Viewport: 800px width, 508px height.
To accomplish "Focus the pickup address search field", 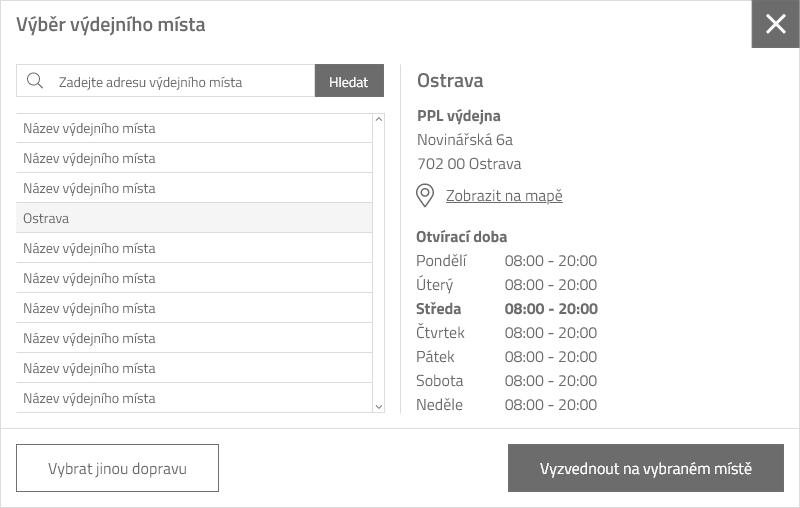I will click(x=180, y=82).
